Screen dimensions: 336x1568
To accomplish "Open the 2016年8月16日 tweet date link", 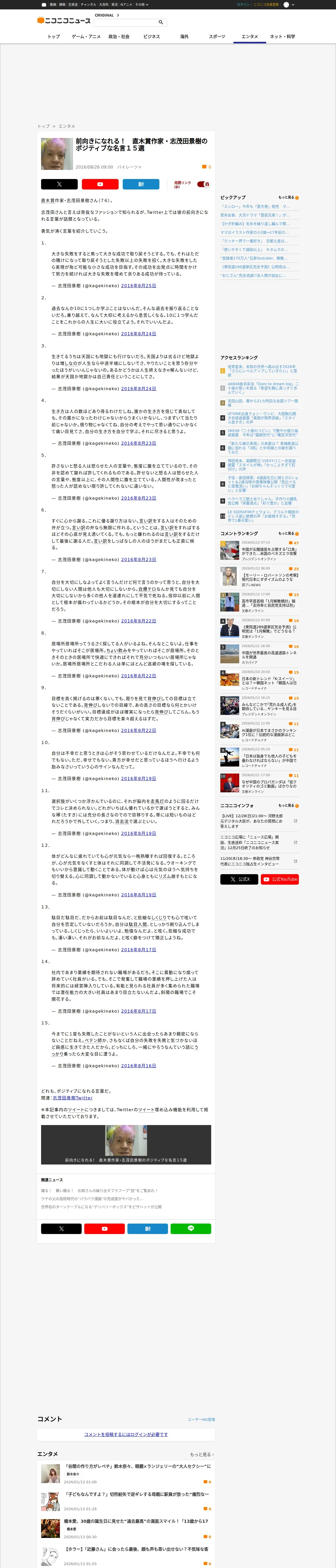I will click(x=138, y=1066).
